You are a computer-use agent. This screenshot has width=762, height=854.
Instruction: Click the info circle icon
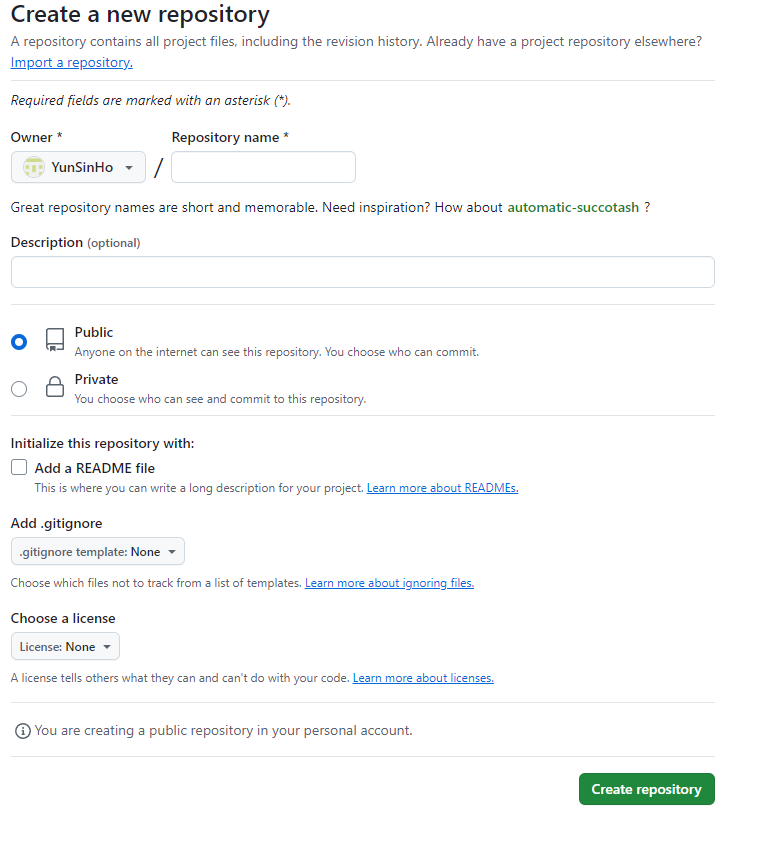tap(22, 731)
